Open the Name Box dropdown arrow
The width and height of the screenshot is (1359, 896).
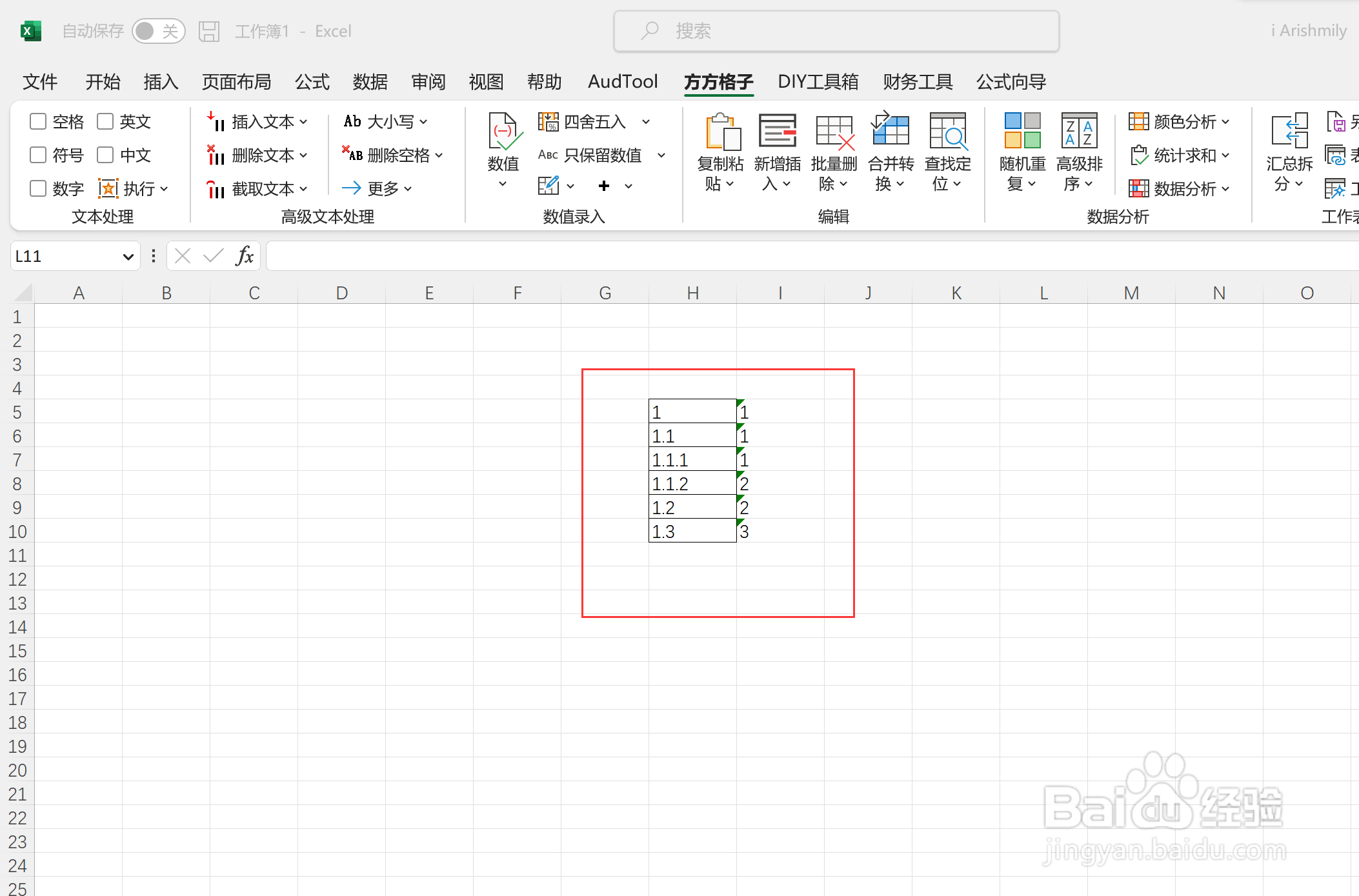click(x=128, y=257)
